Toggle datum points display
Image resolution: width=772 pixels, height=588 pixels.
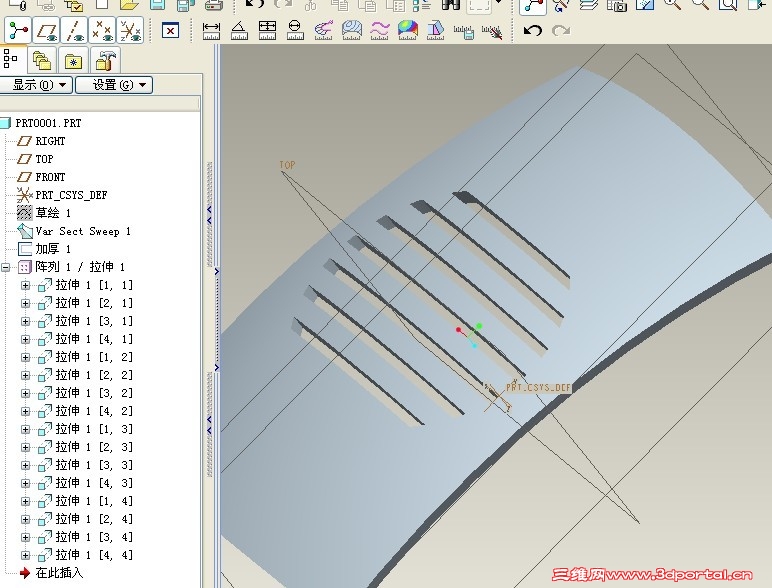[x=102, y=31]
